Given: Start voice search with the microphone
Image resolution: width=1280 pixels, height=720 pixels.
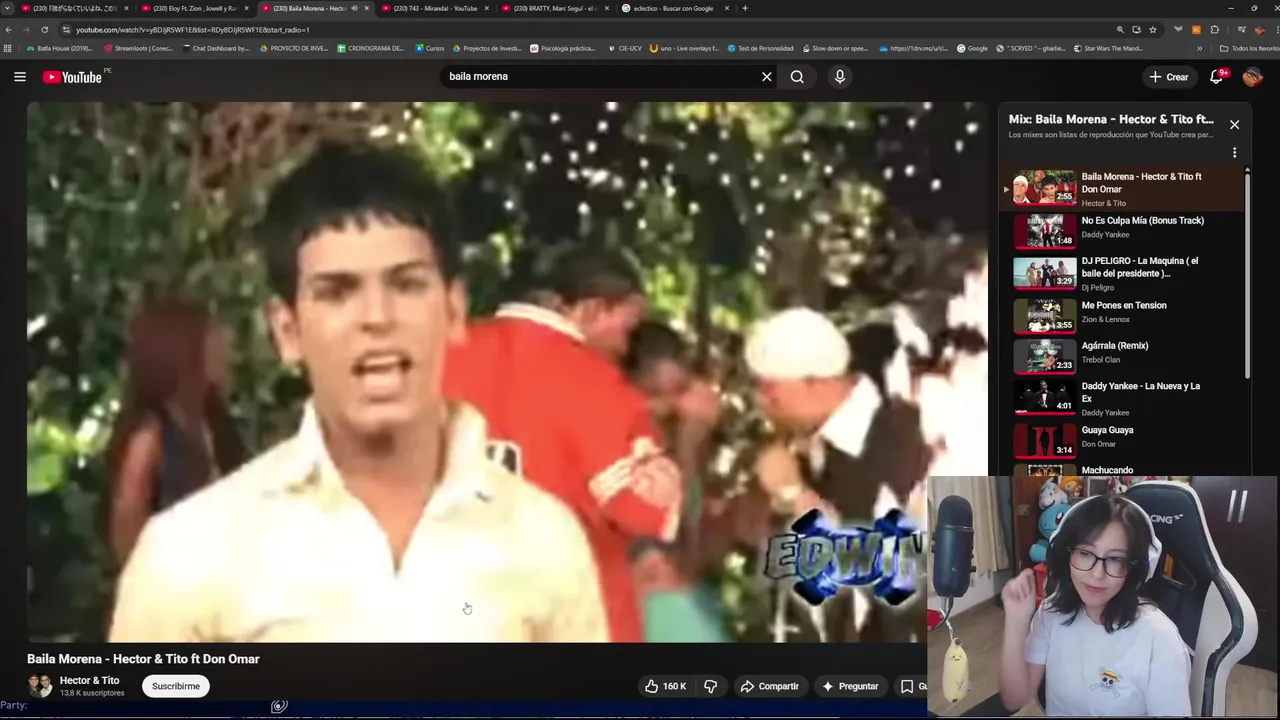Looking at the screenshot, I should pyautogui.click(x=840, y=77).
